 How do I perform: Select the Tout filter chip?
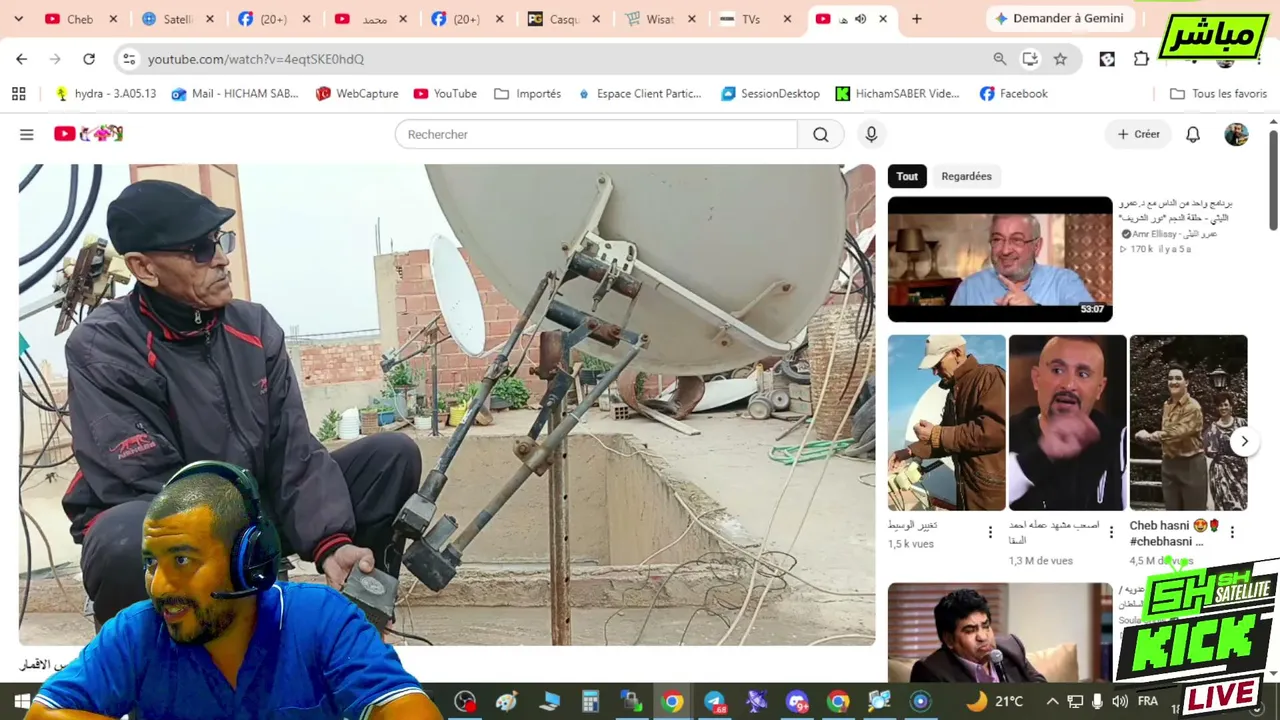coord(907,176)
